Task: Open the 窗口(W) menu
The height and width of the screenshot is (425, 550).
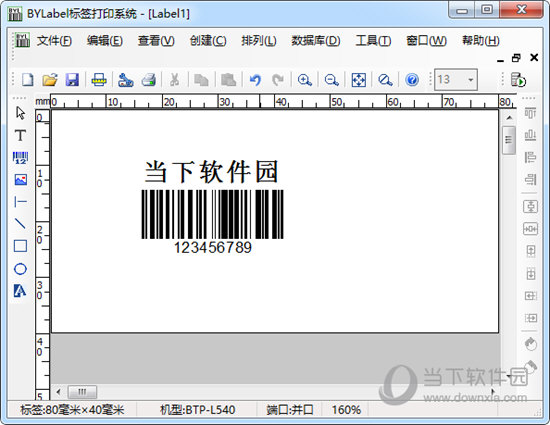Action: click(x=427, y=41)
